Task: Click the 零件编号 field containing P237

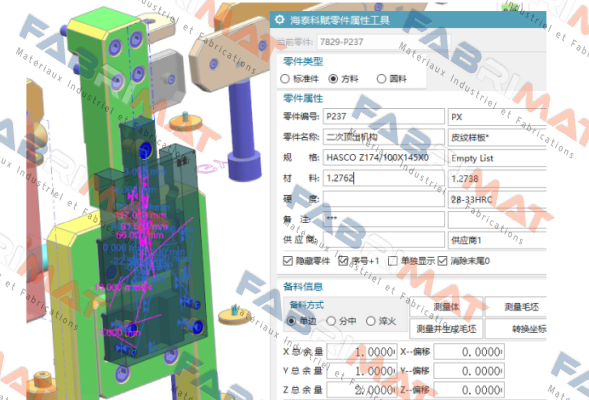Action: coord(384,116)
